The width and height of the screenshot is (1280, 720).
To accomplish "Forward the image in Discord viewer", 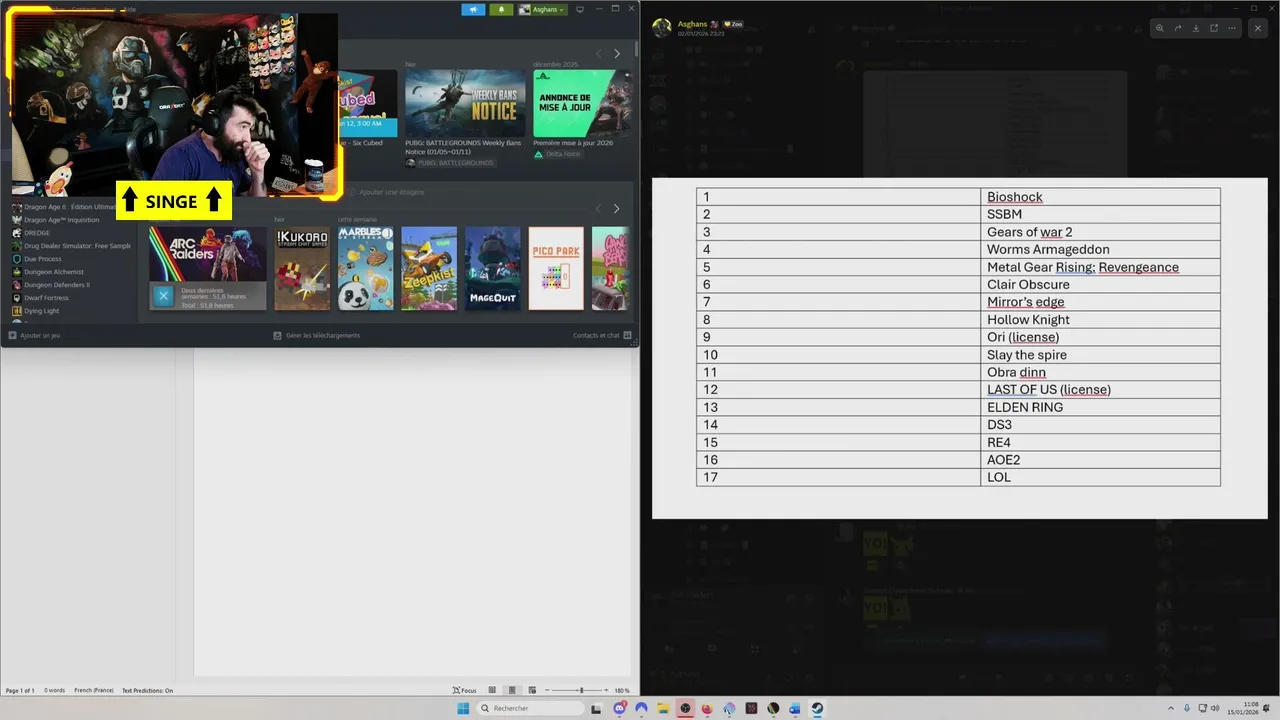I will (x=1178, y=28).
